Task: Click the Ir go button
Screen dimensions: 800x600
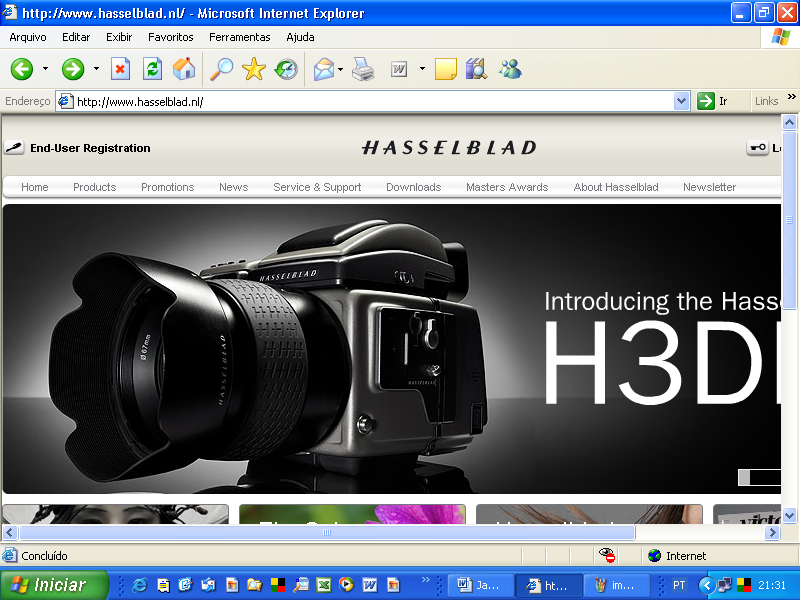Action: [x=713, y=101]
